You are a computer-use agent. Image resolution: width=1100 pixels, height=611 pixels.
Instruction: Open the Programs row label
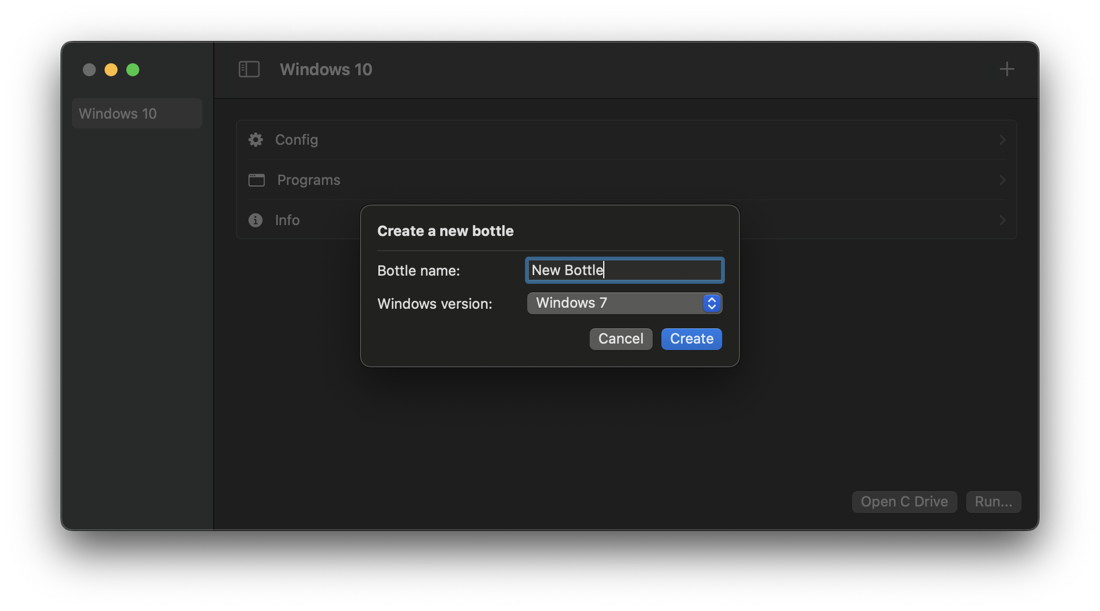308,180
